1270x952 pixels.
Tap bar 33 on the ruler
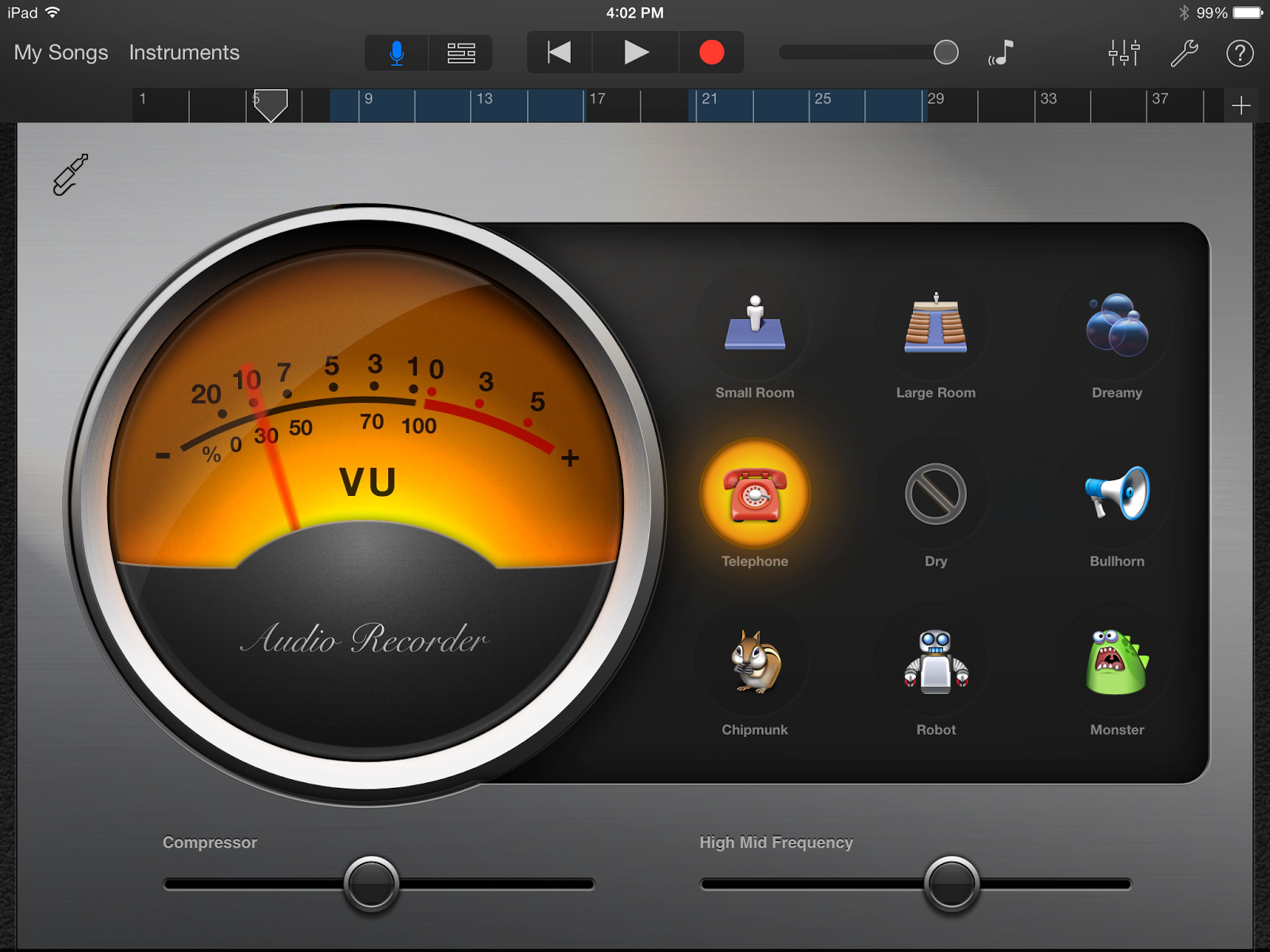click(x=1049, y=99)
